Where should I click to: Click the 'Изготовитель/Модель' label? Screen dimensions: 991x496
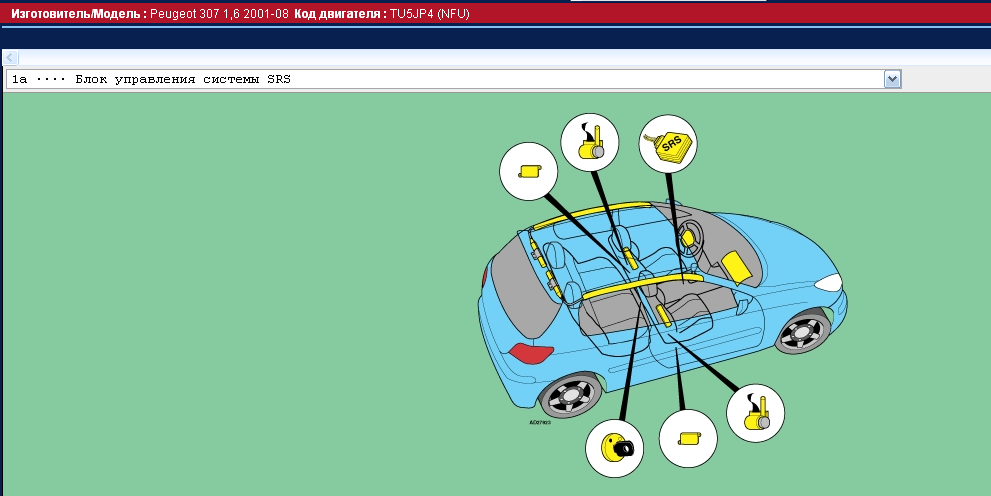click(78, 13)
